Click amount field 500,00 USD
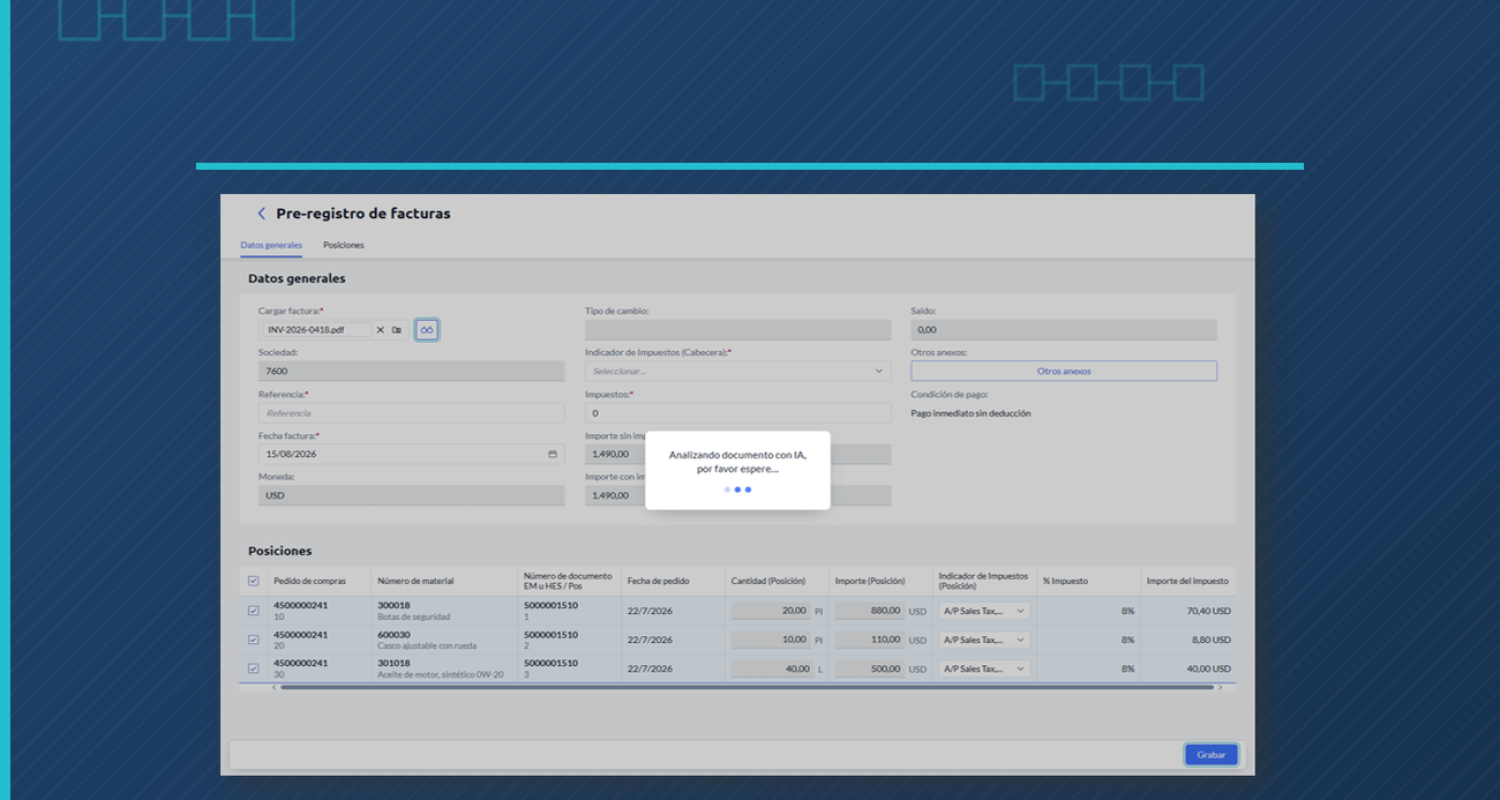1500x800 pixels. pos(870,669)
